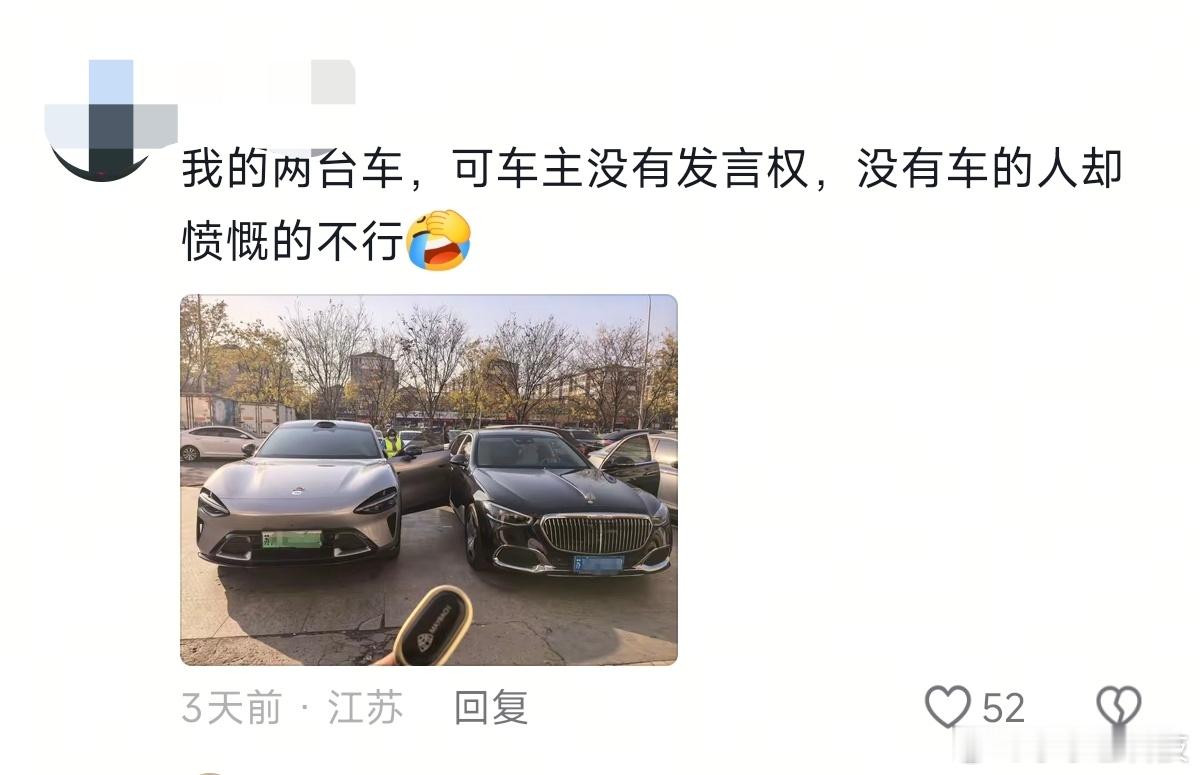Like the comment with the heart icon
This screenshot has width=1200, height=775.
pyautogui.click(x=947, y=707)
